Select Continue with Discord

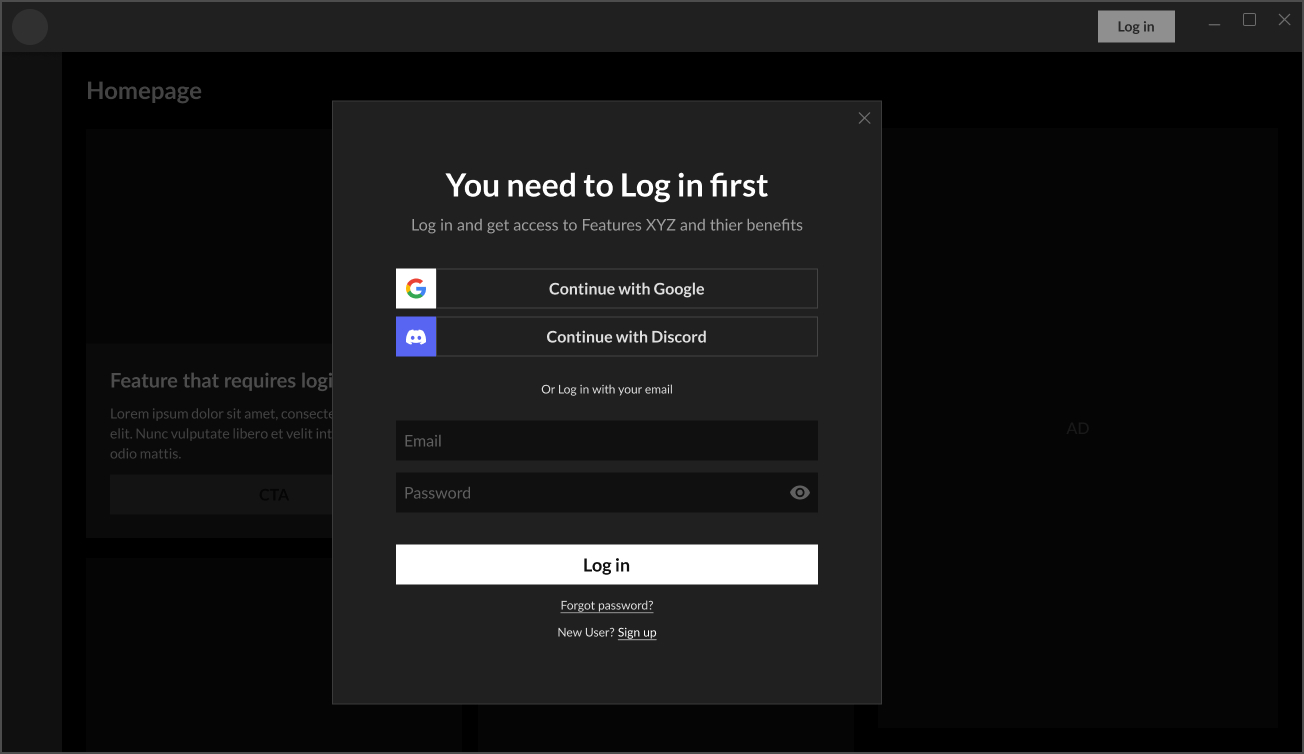point(626,336)
